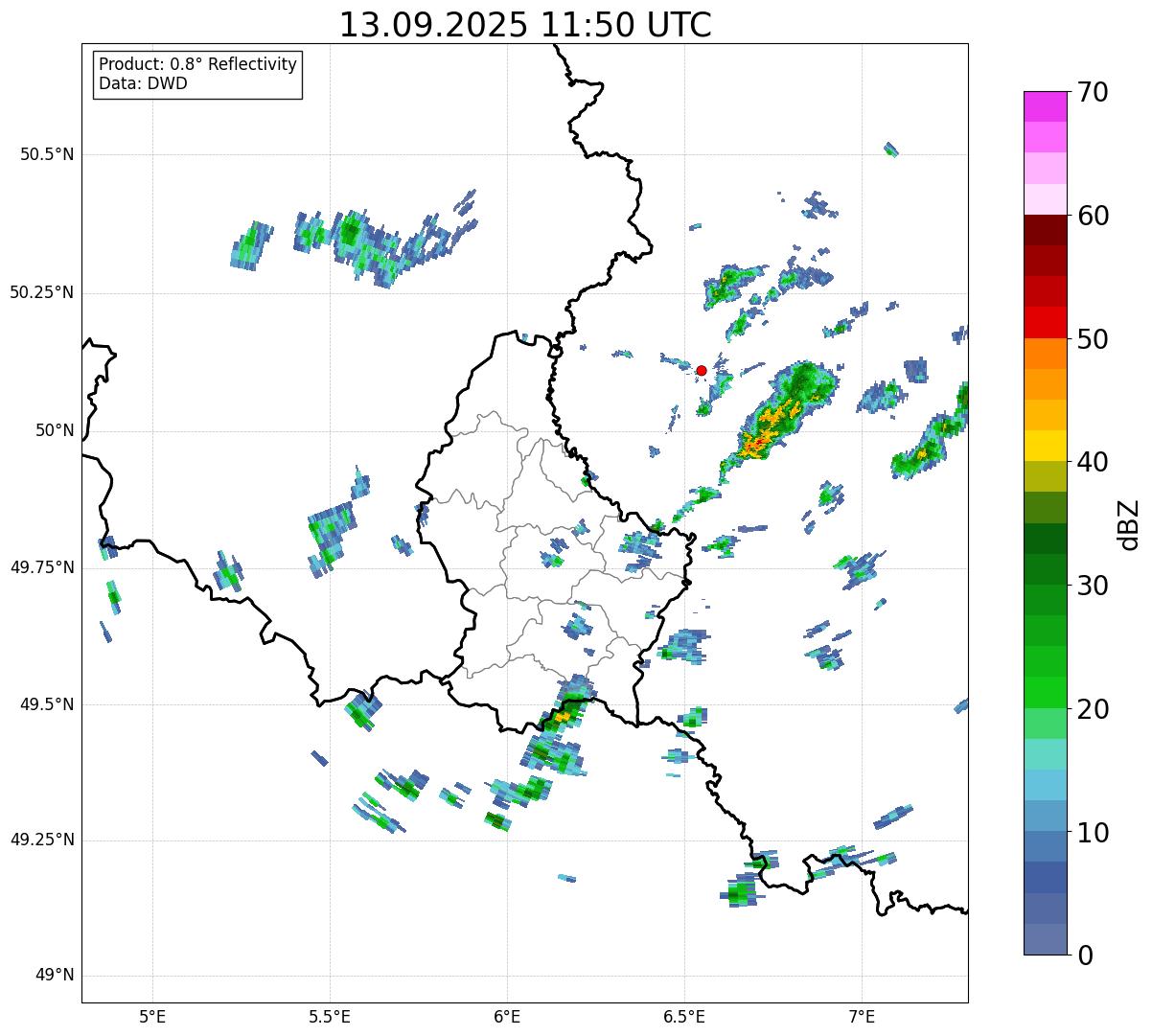Click the 60 tick label on colorbar

pos(1094,216)
